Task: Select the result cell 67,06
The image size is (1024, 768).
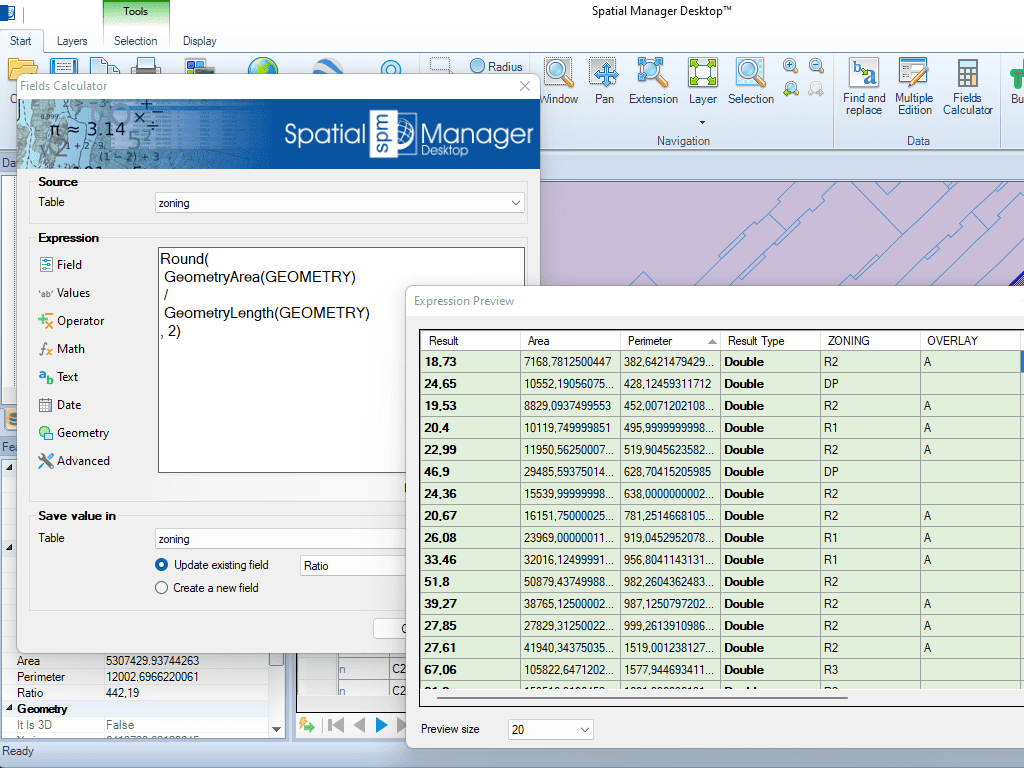Action: pos(470,670)
